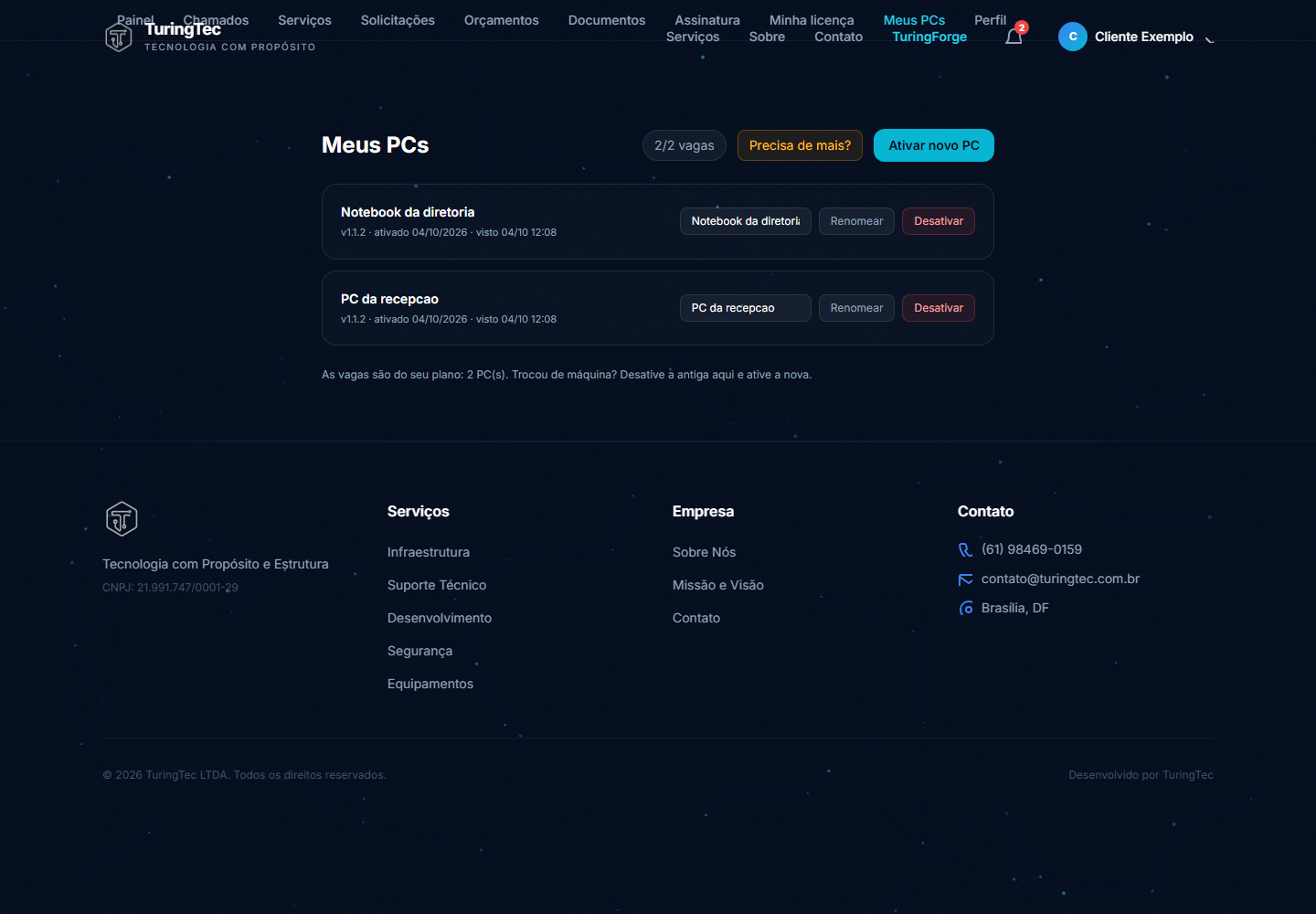Click the TuringTec logo icon in the header
Image resolution: width=1316 pixels, height=914 pixels.
[x=119, y=37]
